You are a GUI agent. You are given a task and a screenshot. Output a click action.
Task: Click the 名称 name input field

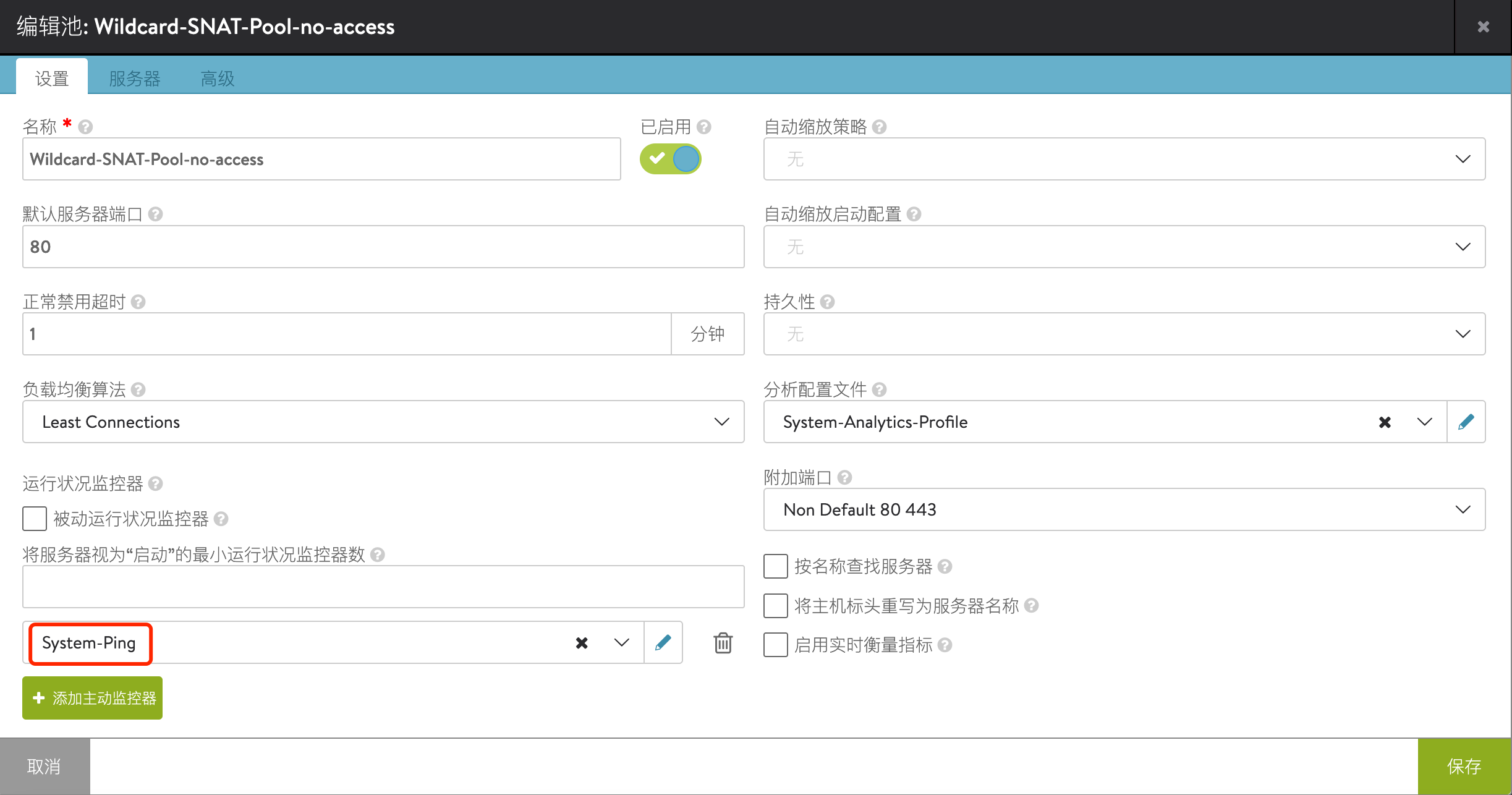tap(321, 159)
